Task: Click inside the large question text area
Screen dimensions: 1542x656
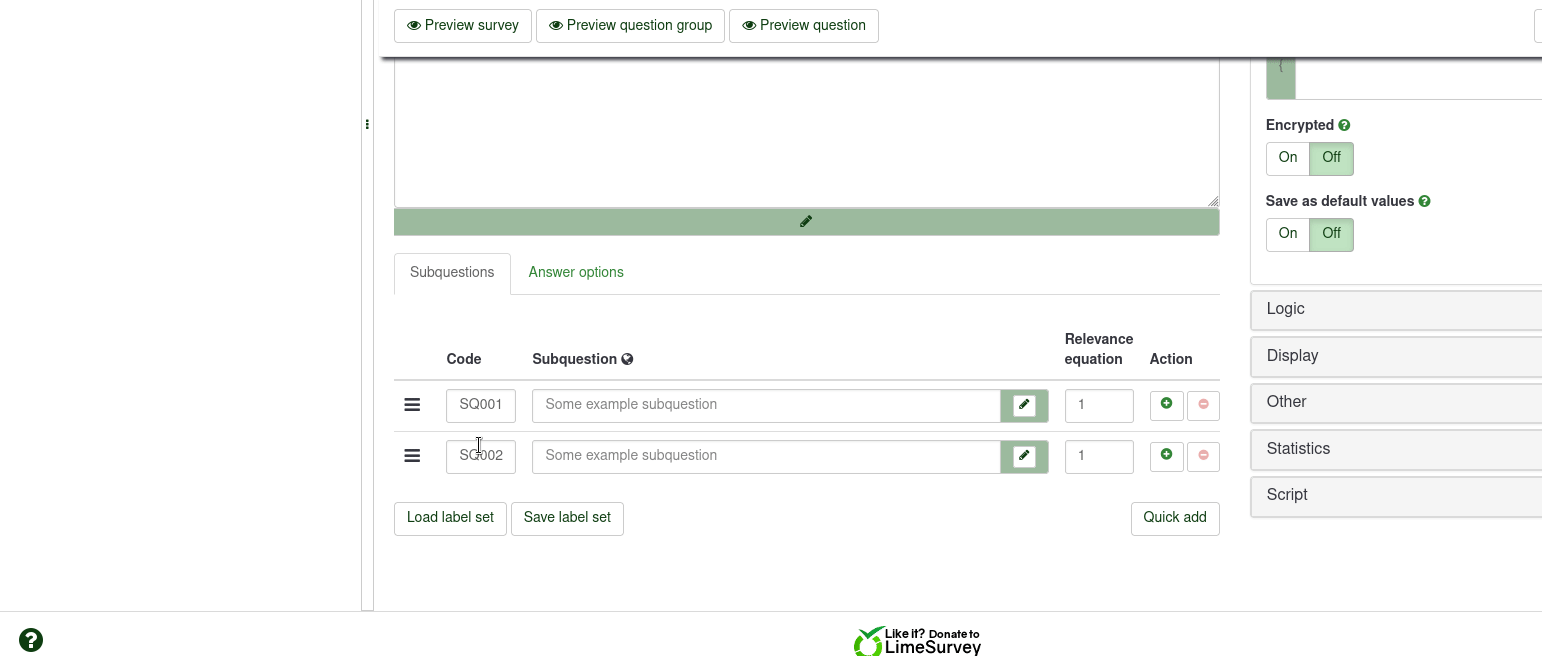Action: [x=806, y=133]
